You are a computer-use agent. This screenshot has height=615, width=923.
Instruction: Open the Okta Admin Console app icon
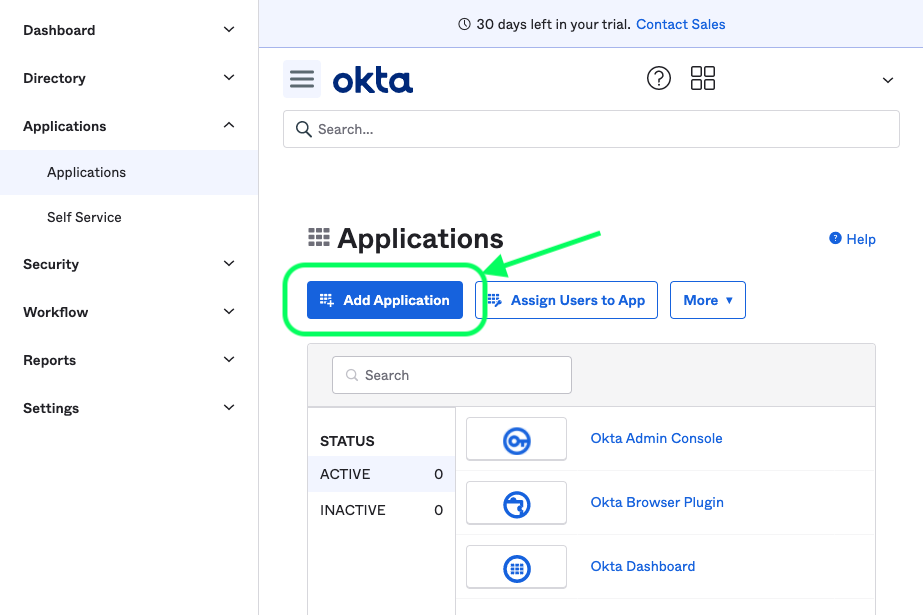[516, 439]
